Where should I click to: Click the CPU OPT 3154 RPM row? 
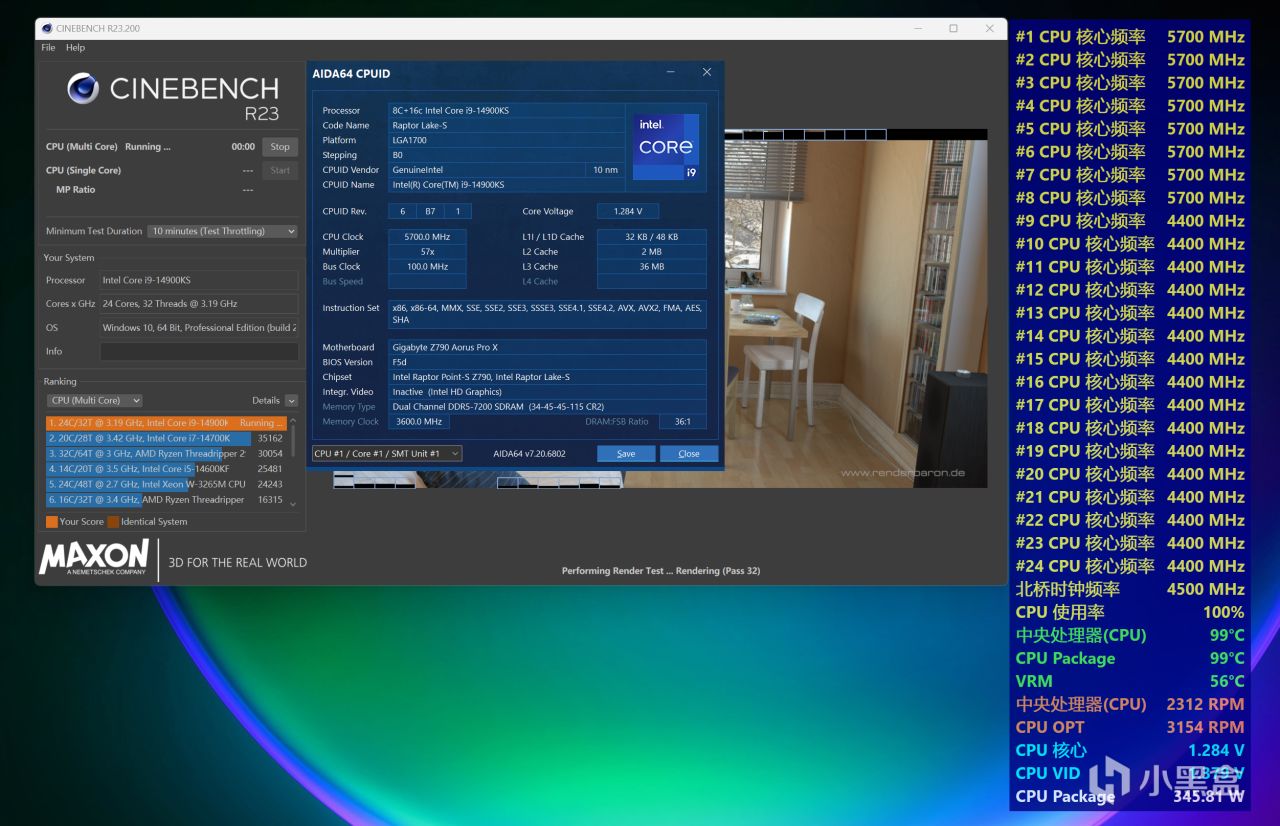[1130, 727]
